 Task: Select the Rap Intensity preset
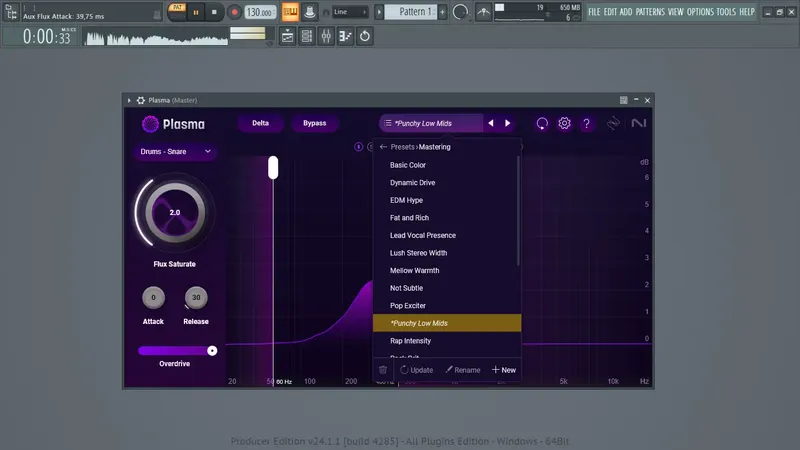(x=447, y=341)
